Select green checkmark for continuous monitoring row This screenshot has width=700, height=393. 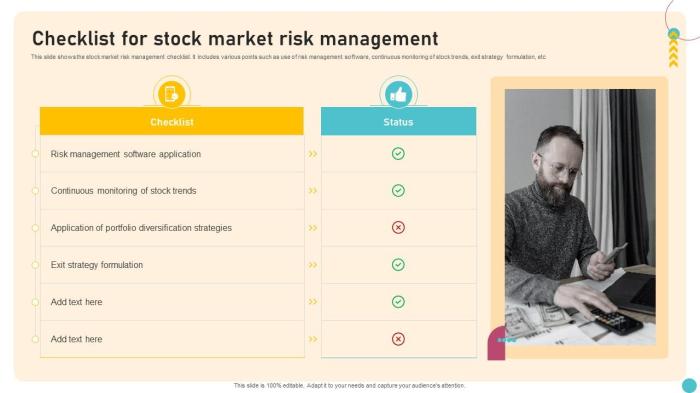pos(398,191)
